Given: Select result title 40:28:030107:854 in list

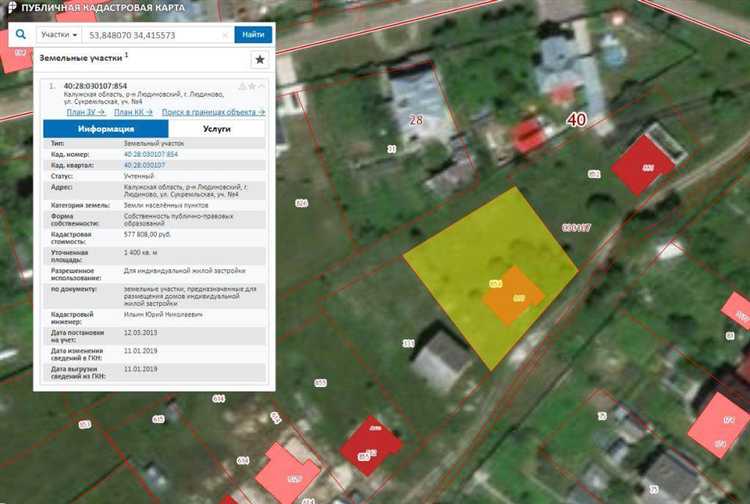Looking at the screenshot, I should point(95,86).
